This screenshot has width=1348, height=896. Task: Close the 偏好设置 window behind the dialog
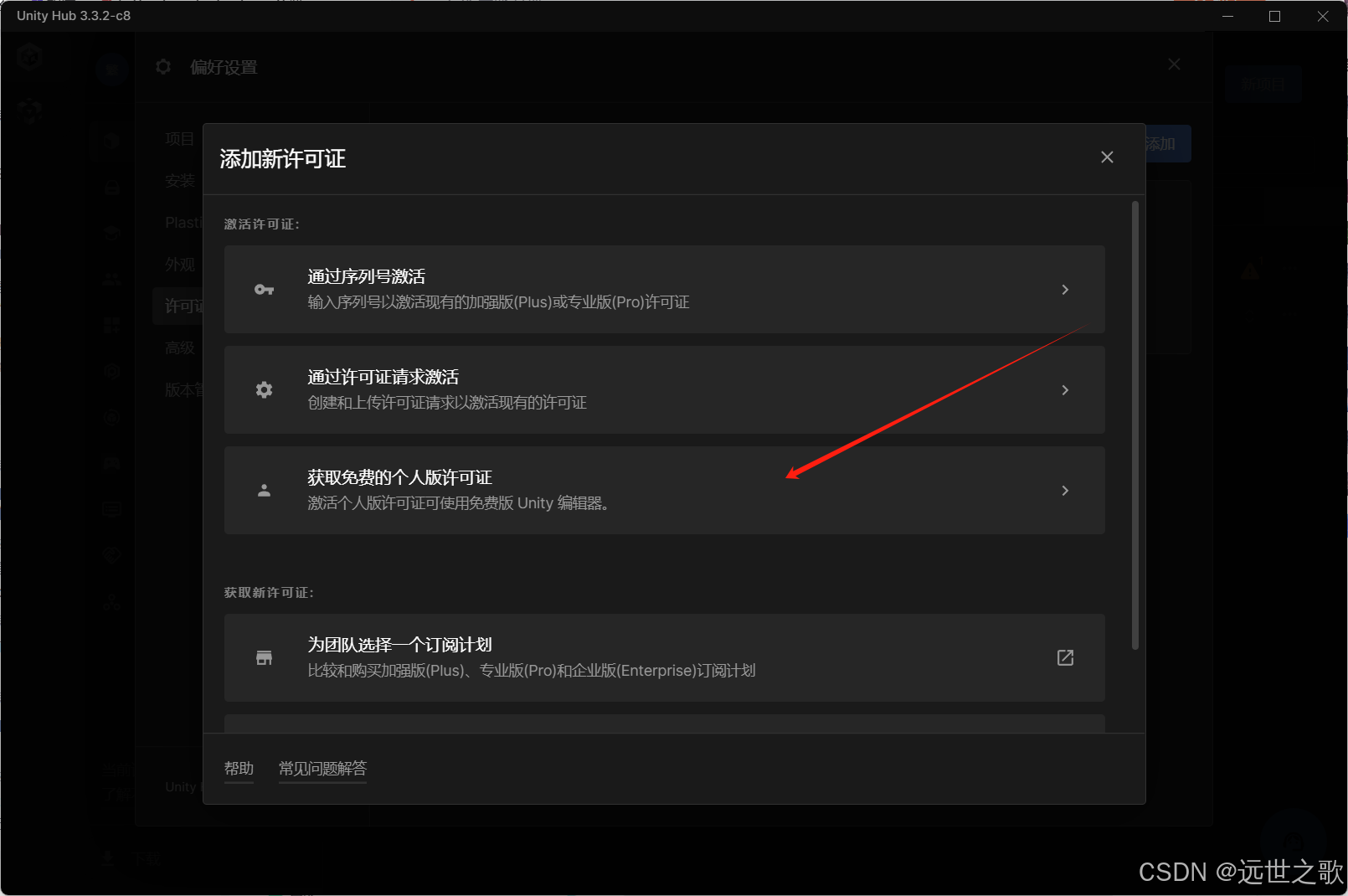(x=1175, y=64)
